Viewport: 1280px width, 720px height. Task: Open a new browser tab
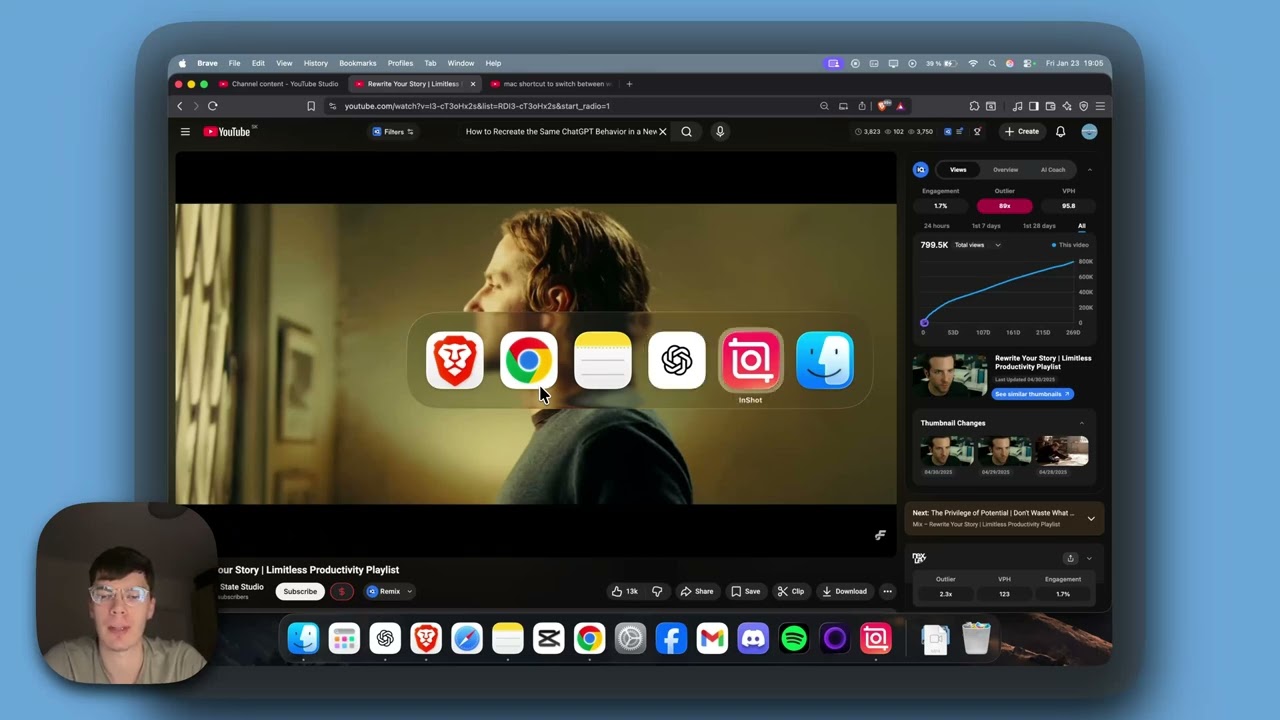tap(629, 84)
